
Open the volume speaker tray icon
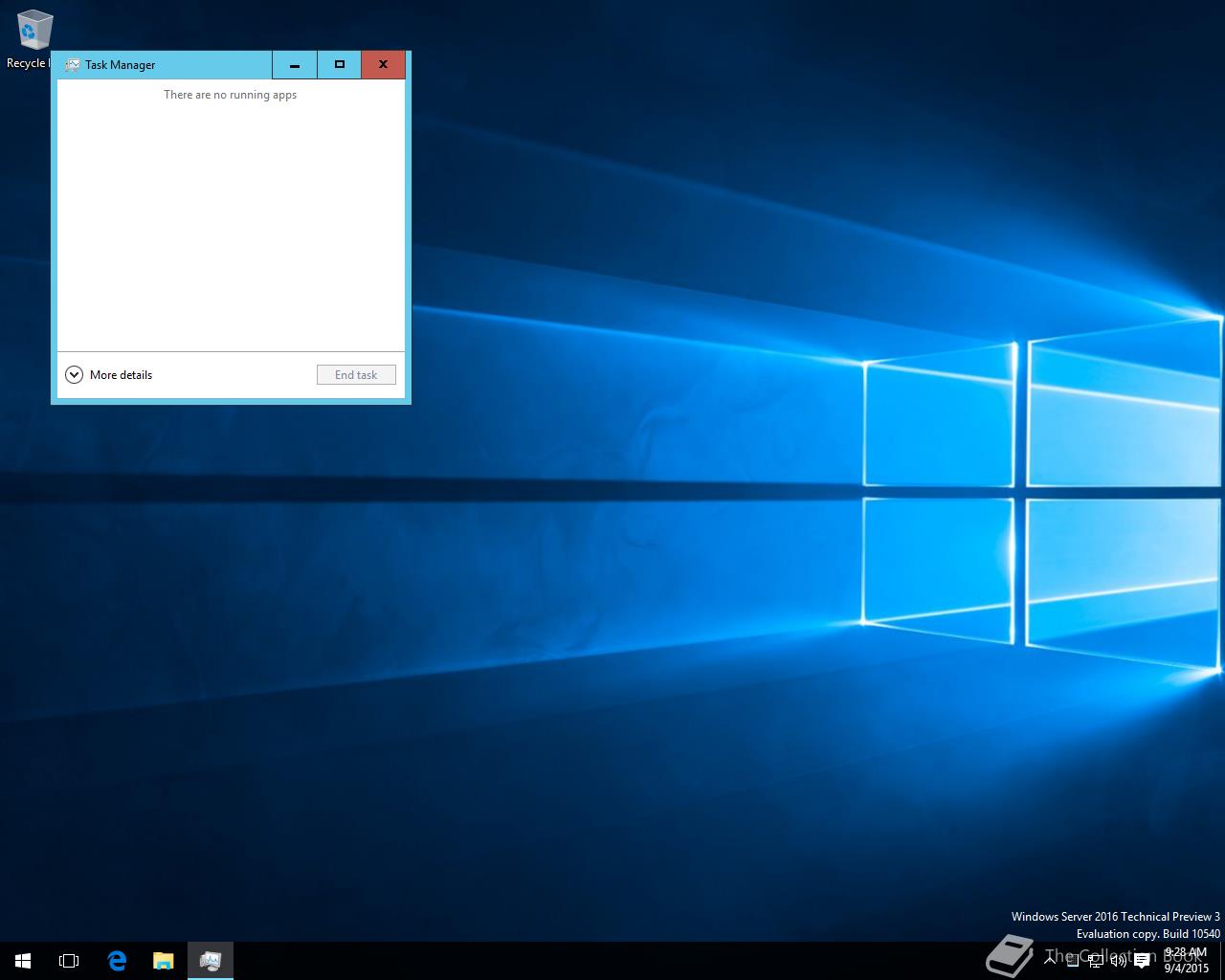coord(1118,961)
